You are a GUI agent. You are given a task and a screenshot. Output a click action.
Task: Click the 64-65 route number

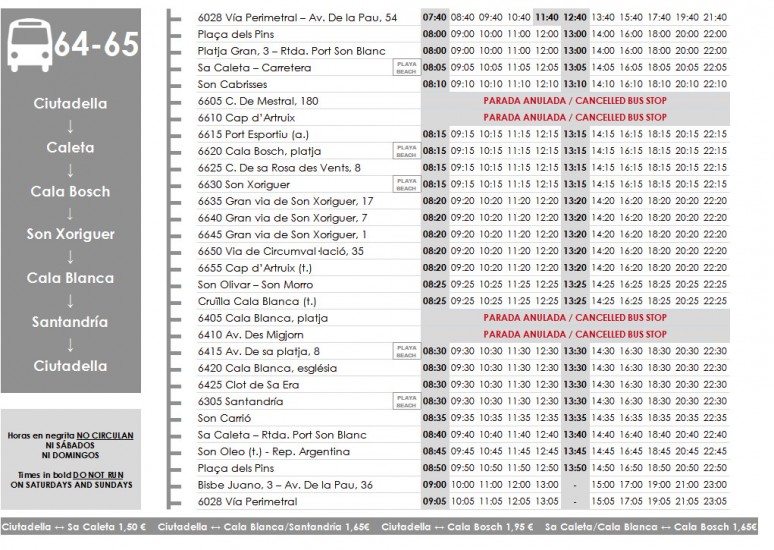pyautogui.click(x=97, y=44)
